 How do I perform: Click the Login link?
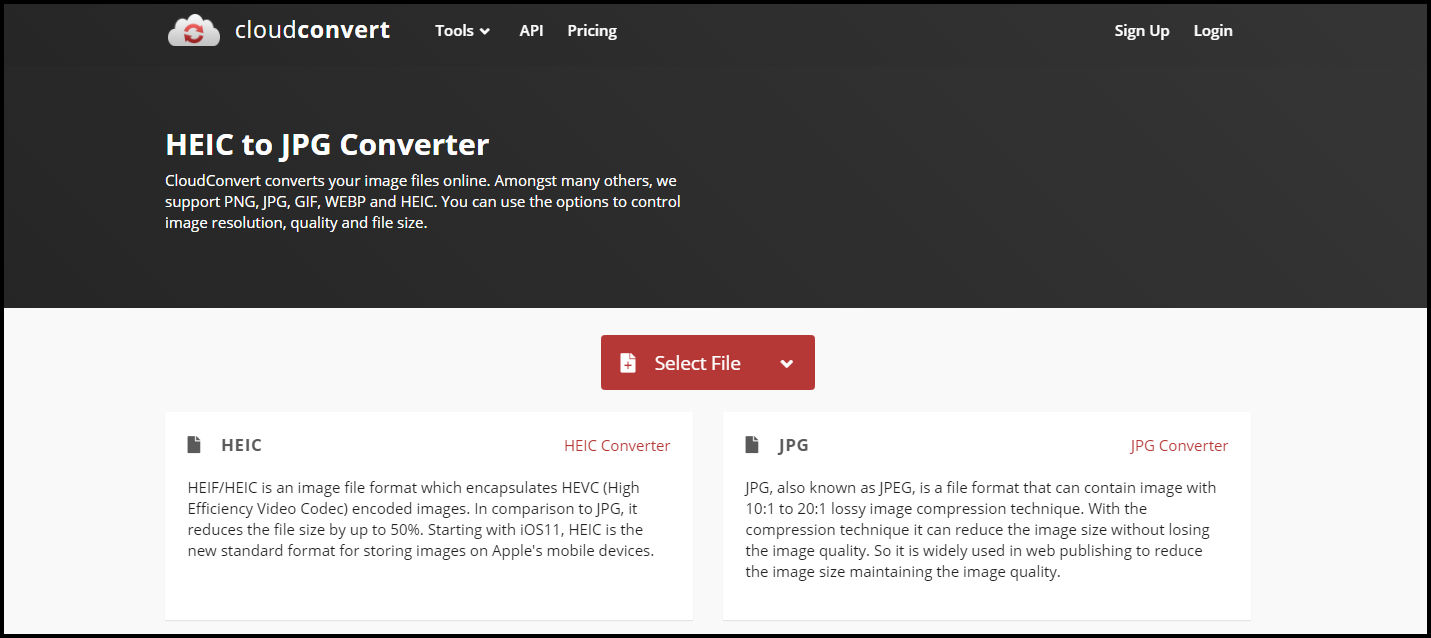tap(1213, 31)
